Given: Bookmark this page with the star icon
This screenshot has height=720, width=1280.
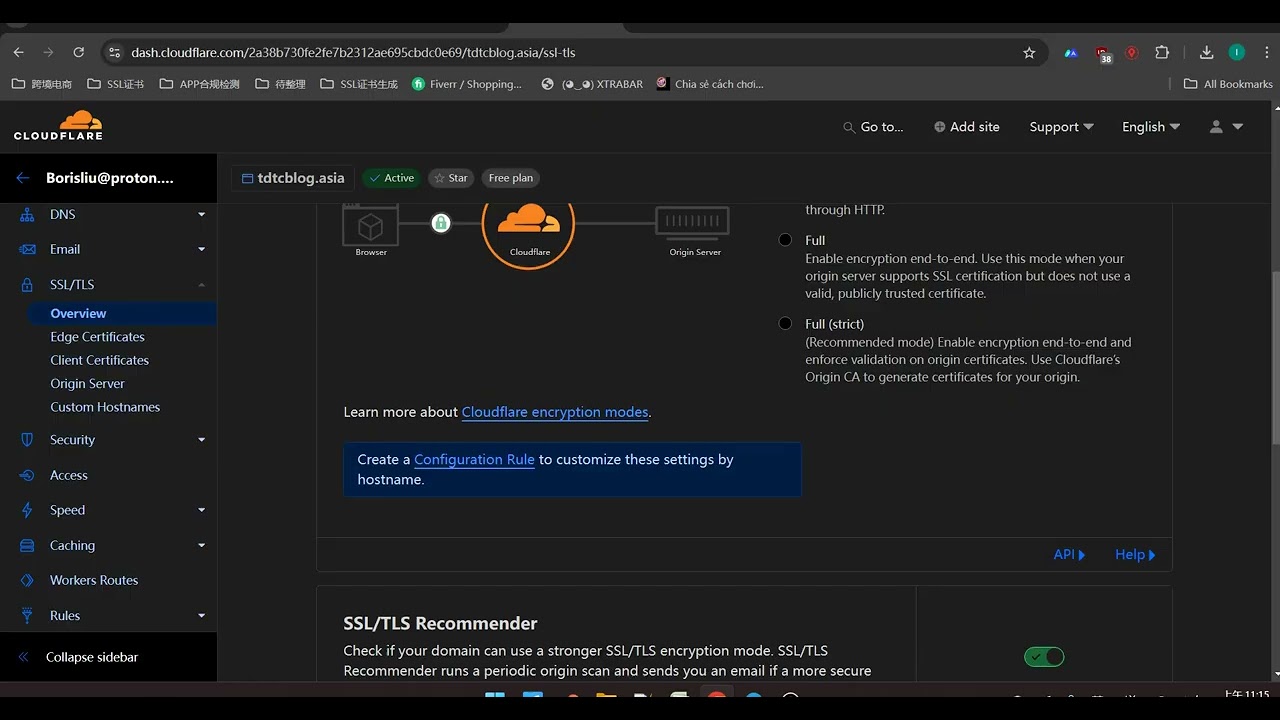Looking at the screenshot, I should click(x=1029, y=52).
